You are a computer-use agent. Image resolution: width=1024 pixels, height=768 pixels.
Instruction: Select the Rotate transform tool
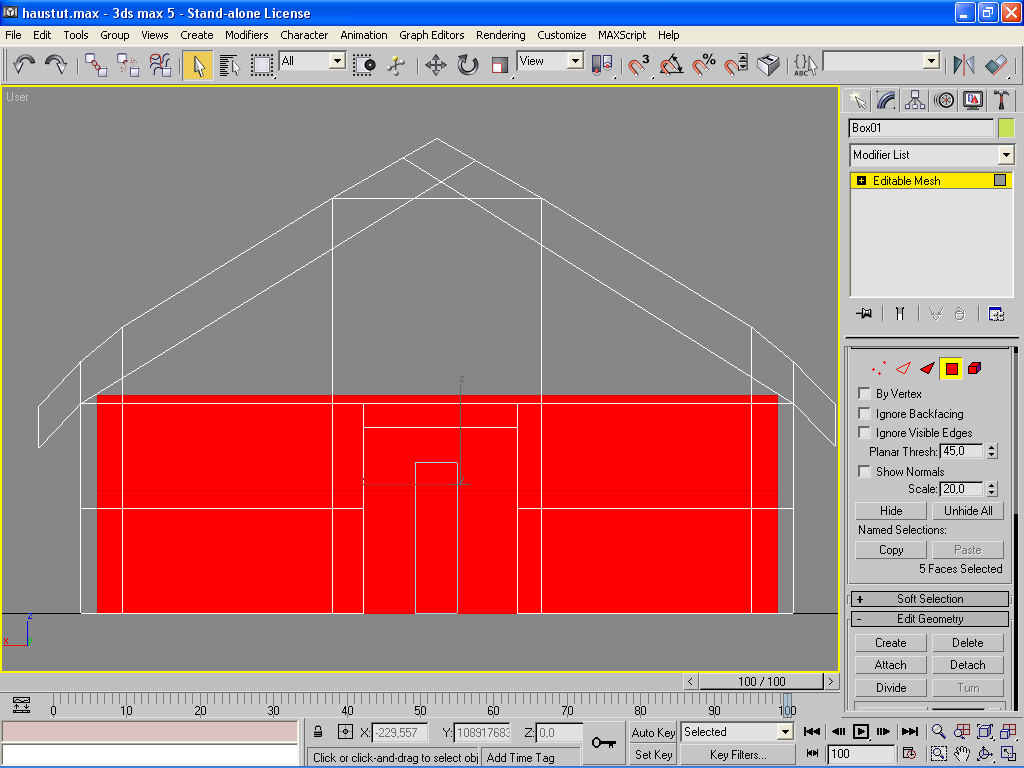pyautogui.click(x=467, y=65)
